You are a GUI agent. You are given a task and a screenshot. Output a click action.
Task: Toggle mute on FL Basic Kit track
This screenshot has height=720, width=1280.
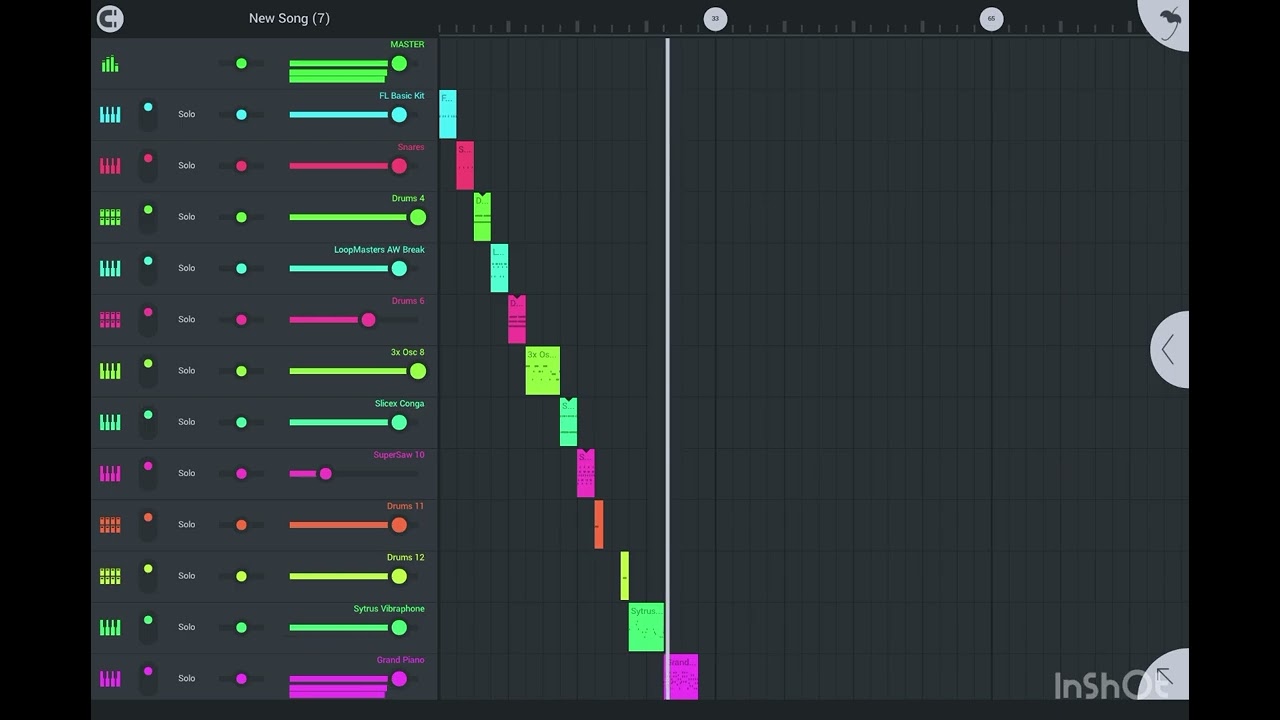coord(148,114)
